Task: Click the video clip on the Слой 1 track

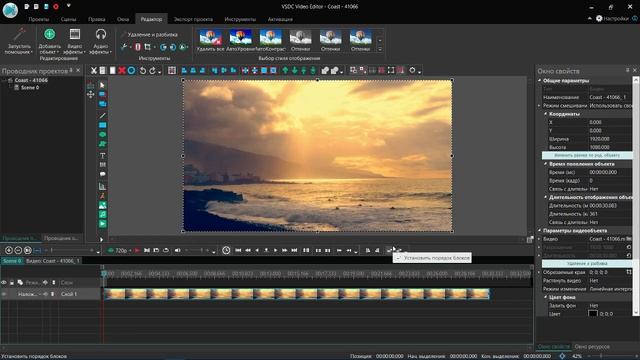Action: [x=297, y=294]
